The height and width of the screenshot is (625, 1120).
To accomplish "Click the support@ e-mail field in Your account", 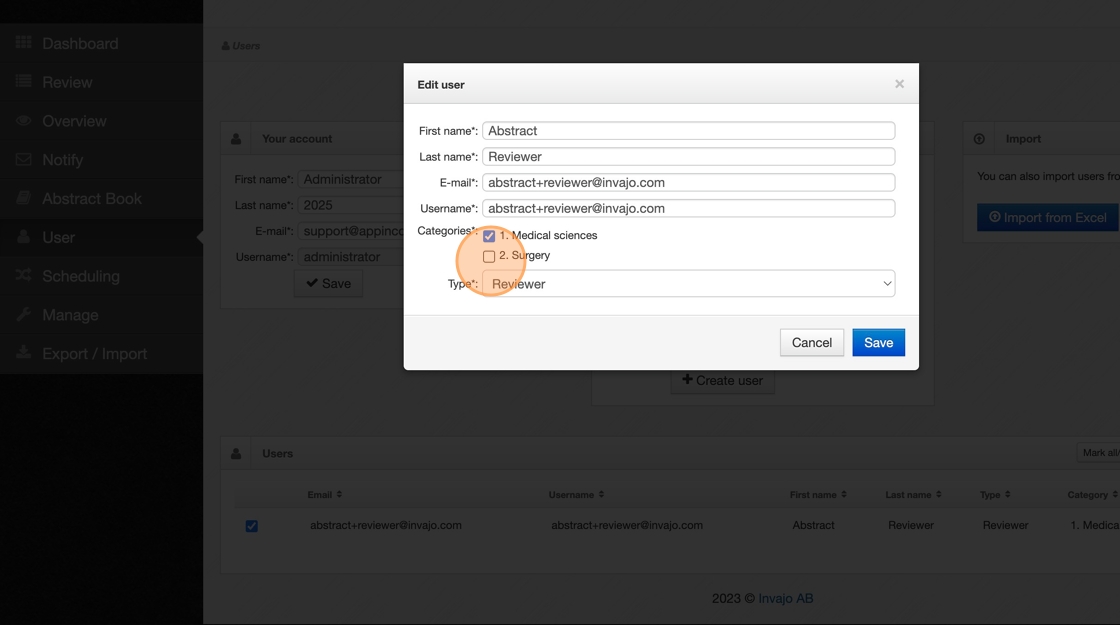I will pyautogui.click(x=351, y=231).
